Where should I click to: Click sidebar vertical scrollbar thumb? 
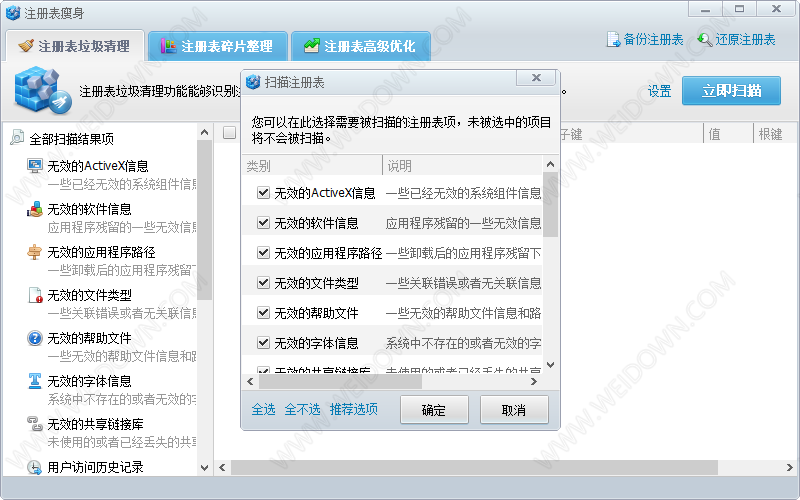click(205, 219)
